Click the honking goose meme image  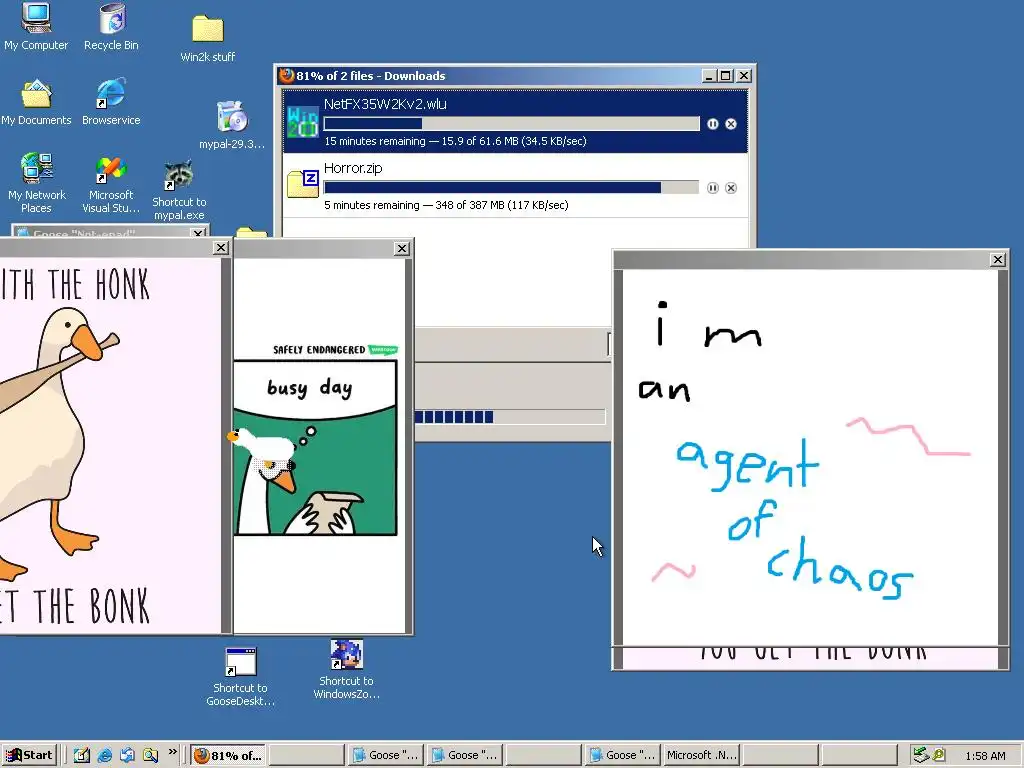click(110, 445)
